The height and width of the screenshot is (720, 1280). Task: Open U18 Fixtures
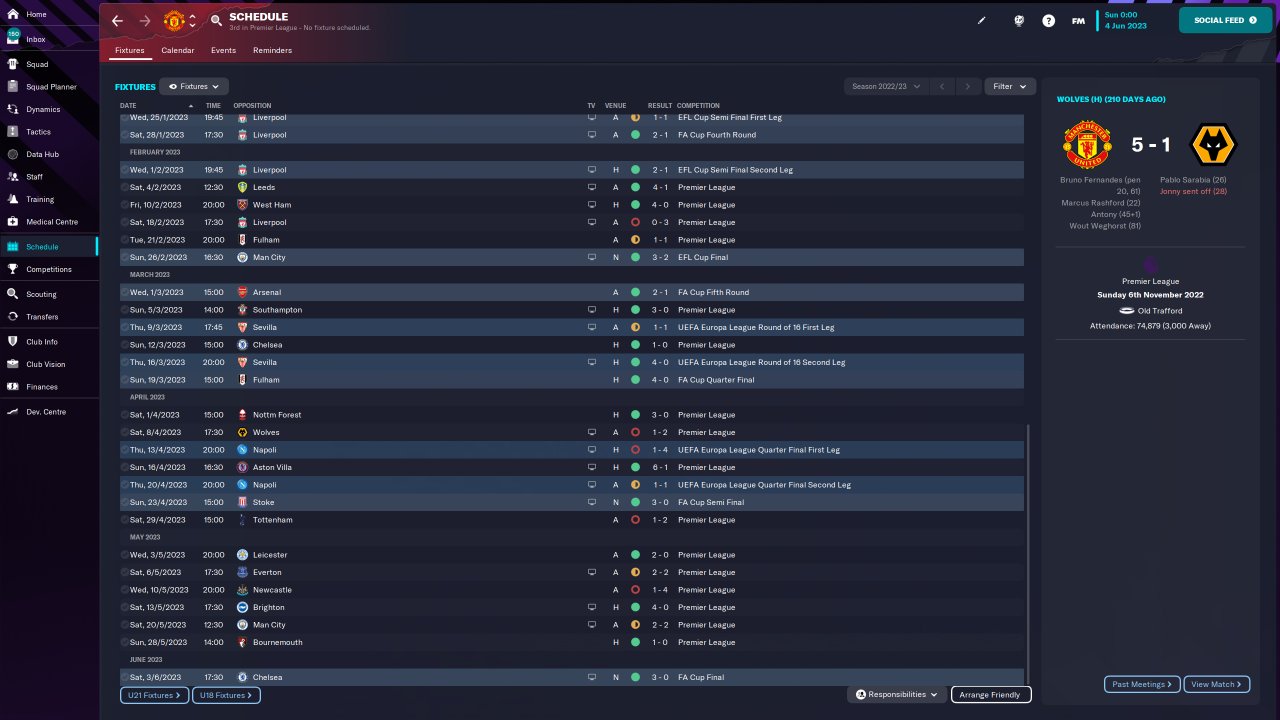226,695
